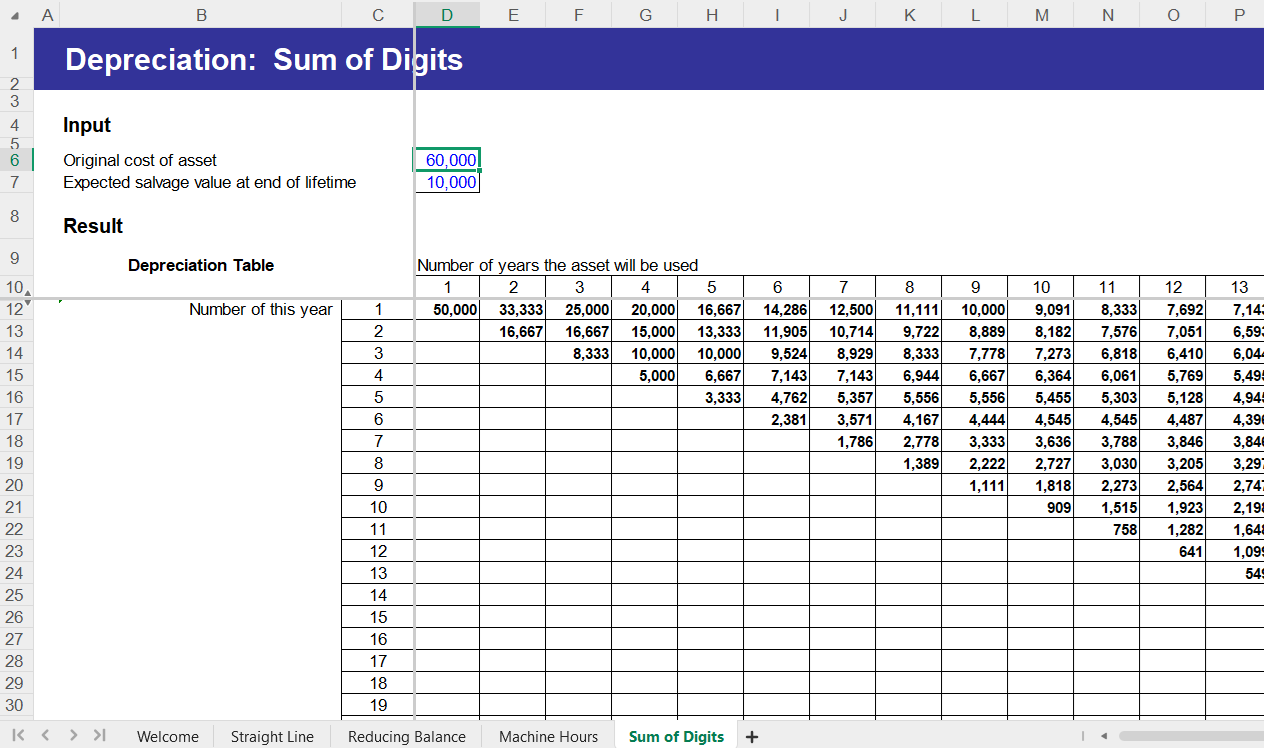Jump to the last sheet using the navigation icon
Viewport: 1264px width, 748px height.
(x=99, y=735)
